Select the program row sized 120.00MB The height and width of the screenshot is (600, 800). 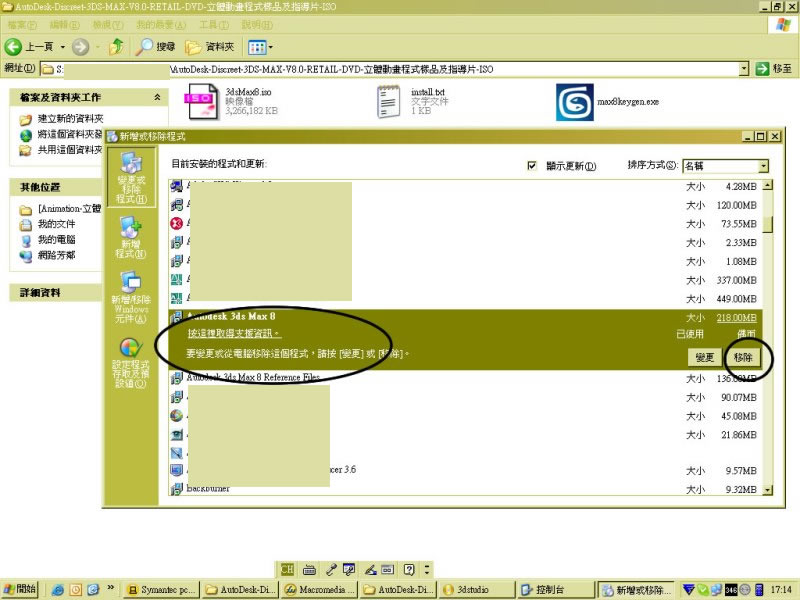pyautogui.click(x=465, y=205)
